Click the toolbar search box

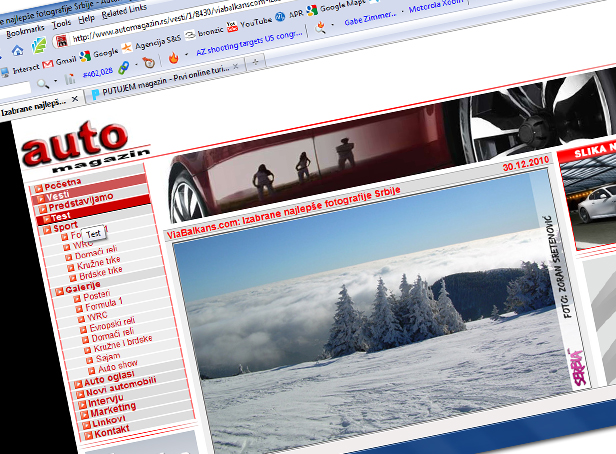[x=16, y=88]
